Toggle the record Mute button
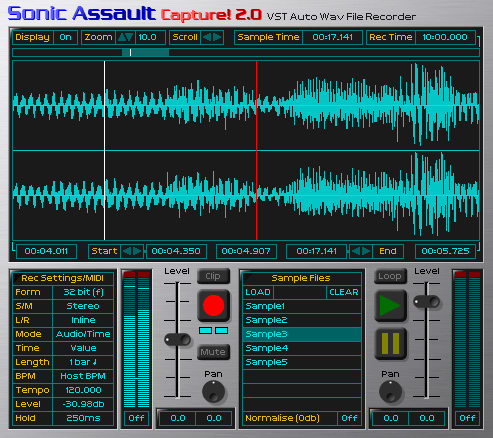This screenshot has height=438, width=493. tap(213, 352)
